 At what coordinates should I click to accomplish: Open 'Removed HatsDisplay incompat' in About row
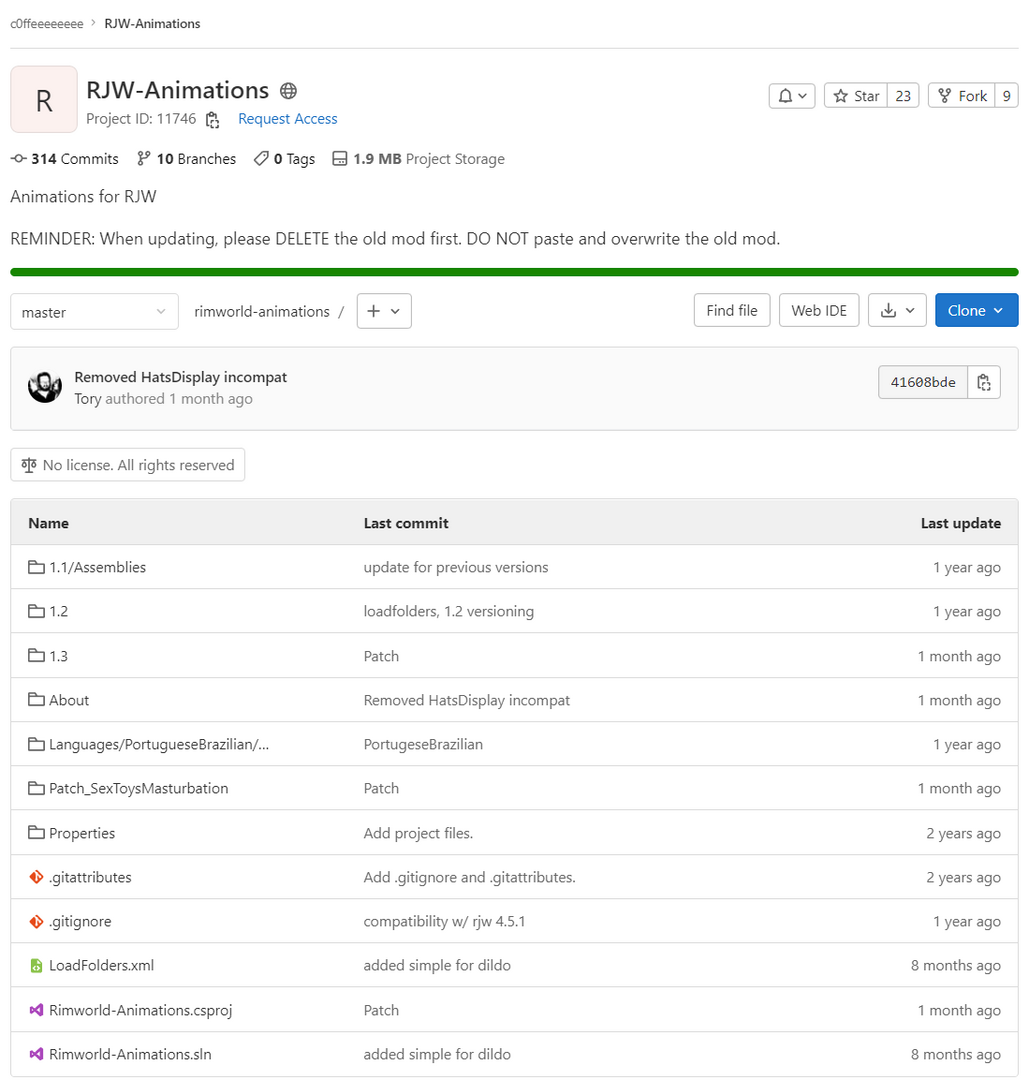click(x=467, y=700)
